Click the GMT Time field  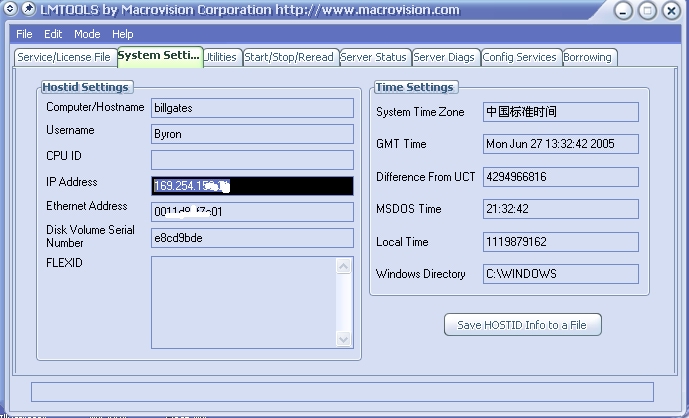(x=561, y=144)
